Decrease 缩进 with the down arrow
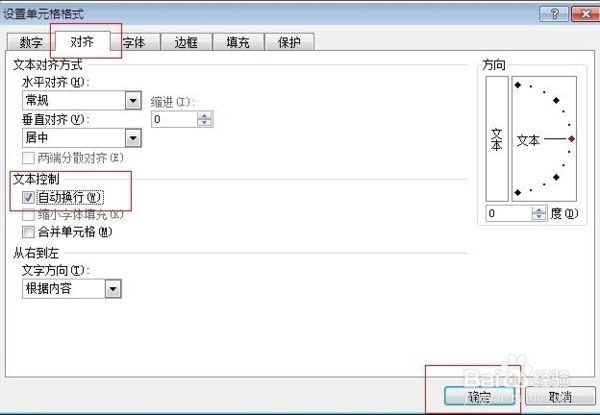The width and height of the screenshot is (600, 415). coord(204,123)
